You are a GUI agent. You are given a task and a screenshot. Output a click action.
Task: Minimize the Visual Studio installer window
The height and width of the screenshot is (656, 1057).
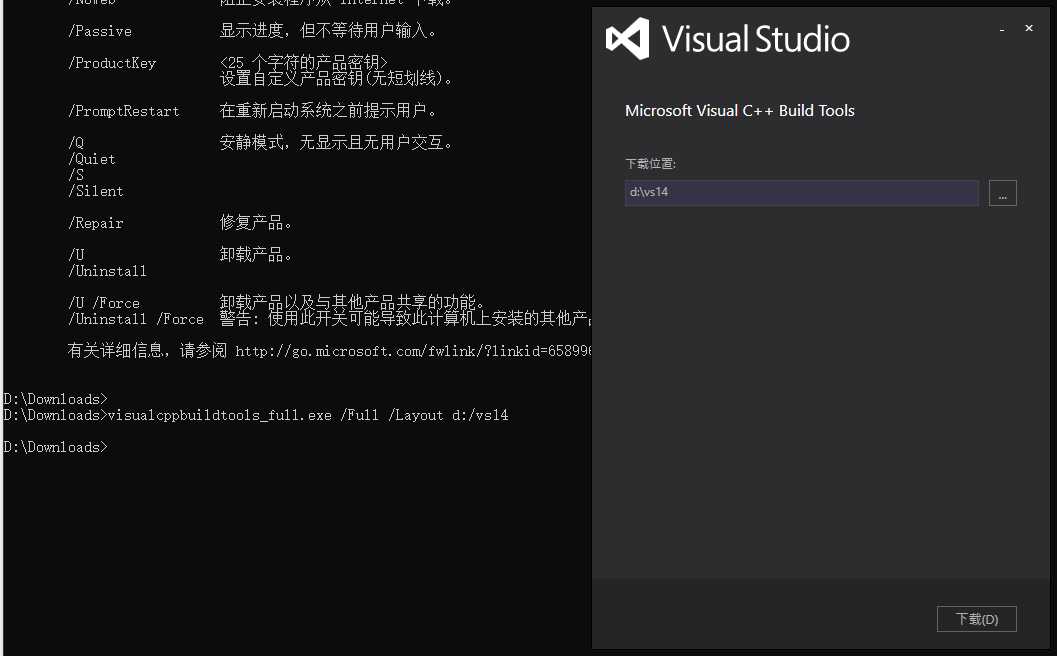pyautogui.click(x=1002, y=29)
